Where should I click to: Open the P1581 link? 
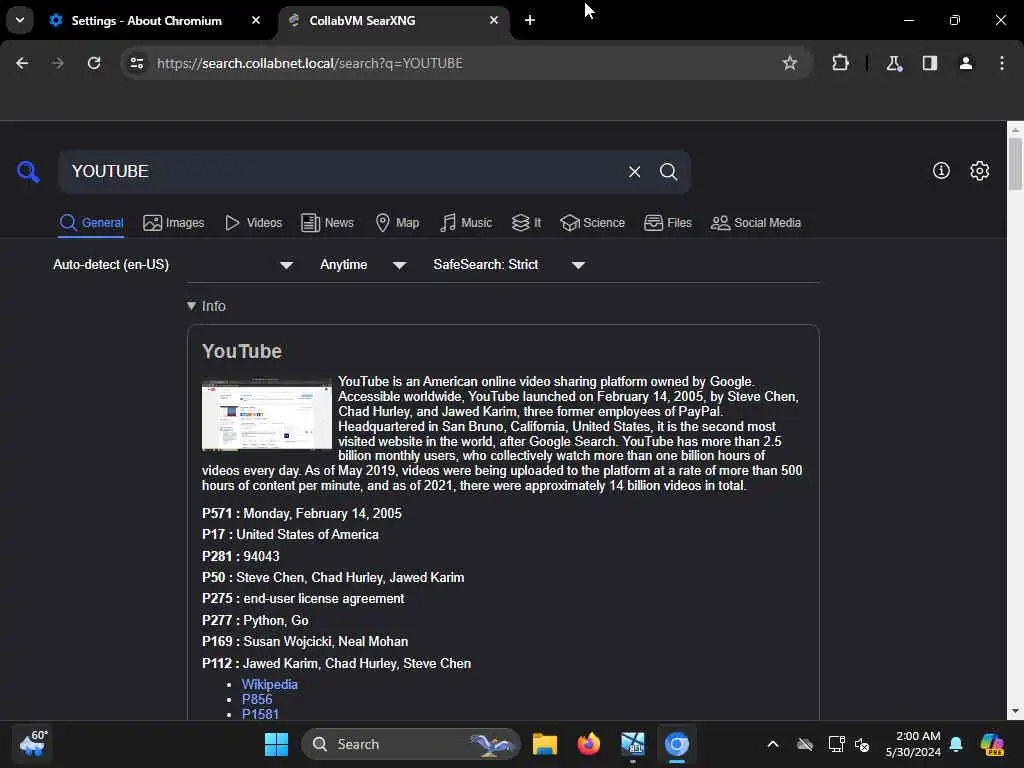[x=261, y=714]
